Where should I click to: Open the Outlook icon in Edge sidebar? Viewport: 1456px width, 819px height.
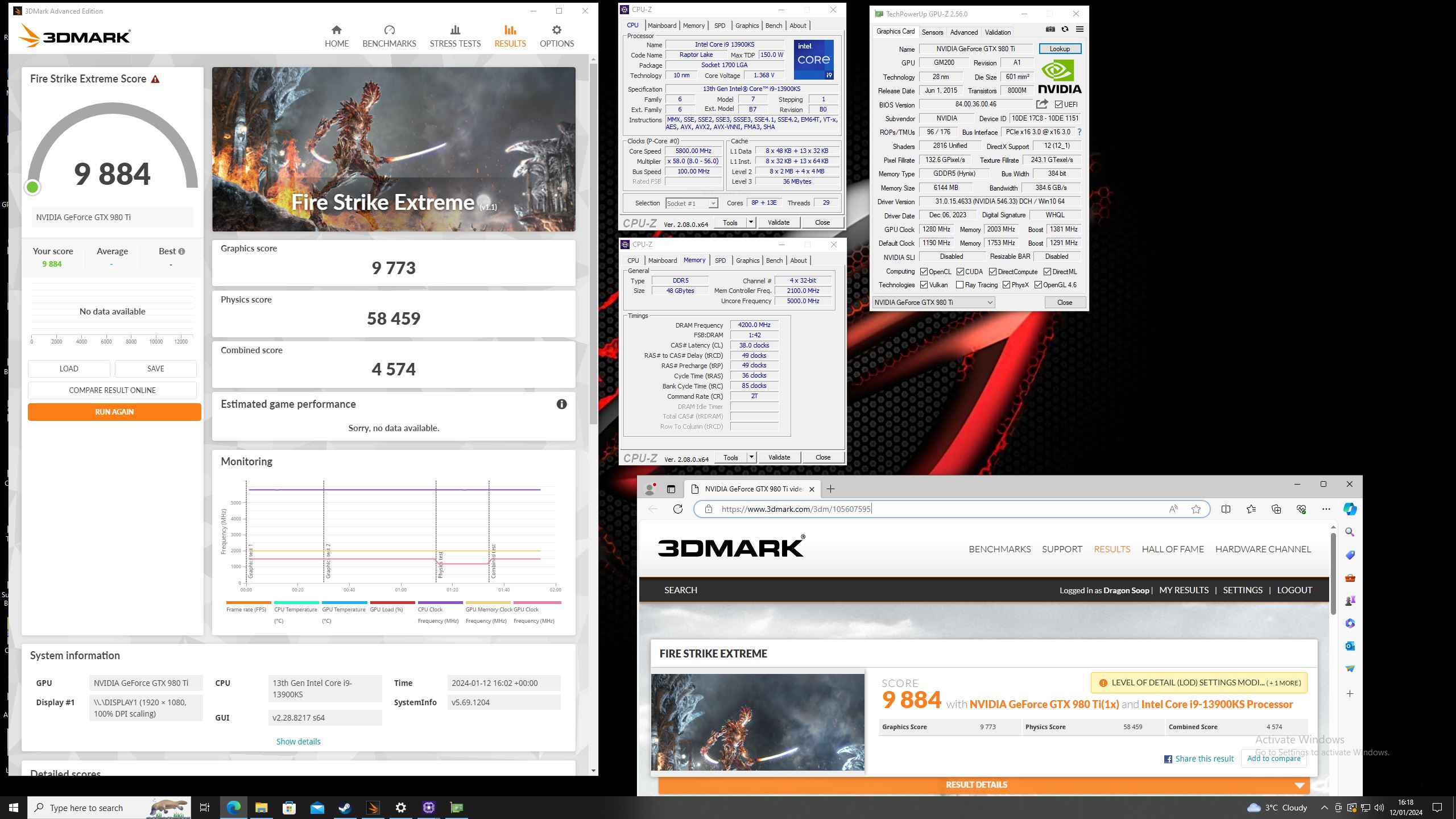(1350, 646)
